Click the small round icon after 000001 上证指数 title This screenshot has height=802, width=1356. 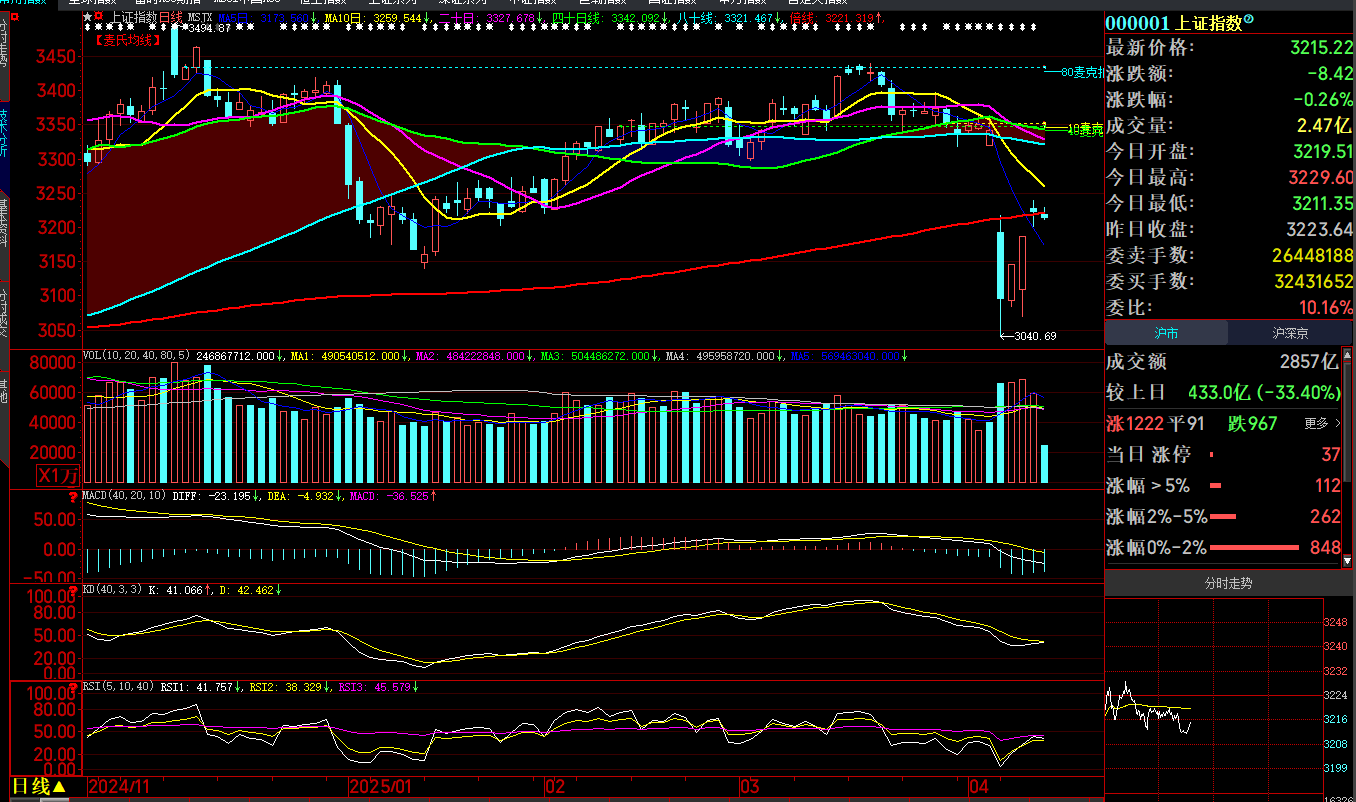(x=1248, y=21)
